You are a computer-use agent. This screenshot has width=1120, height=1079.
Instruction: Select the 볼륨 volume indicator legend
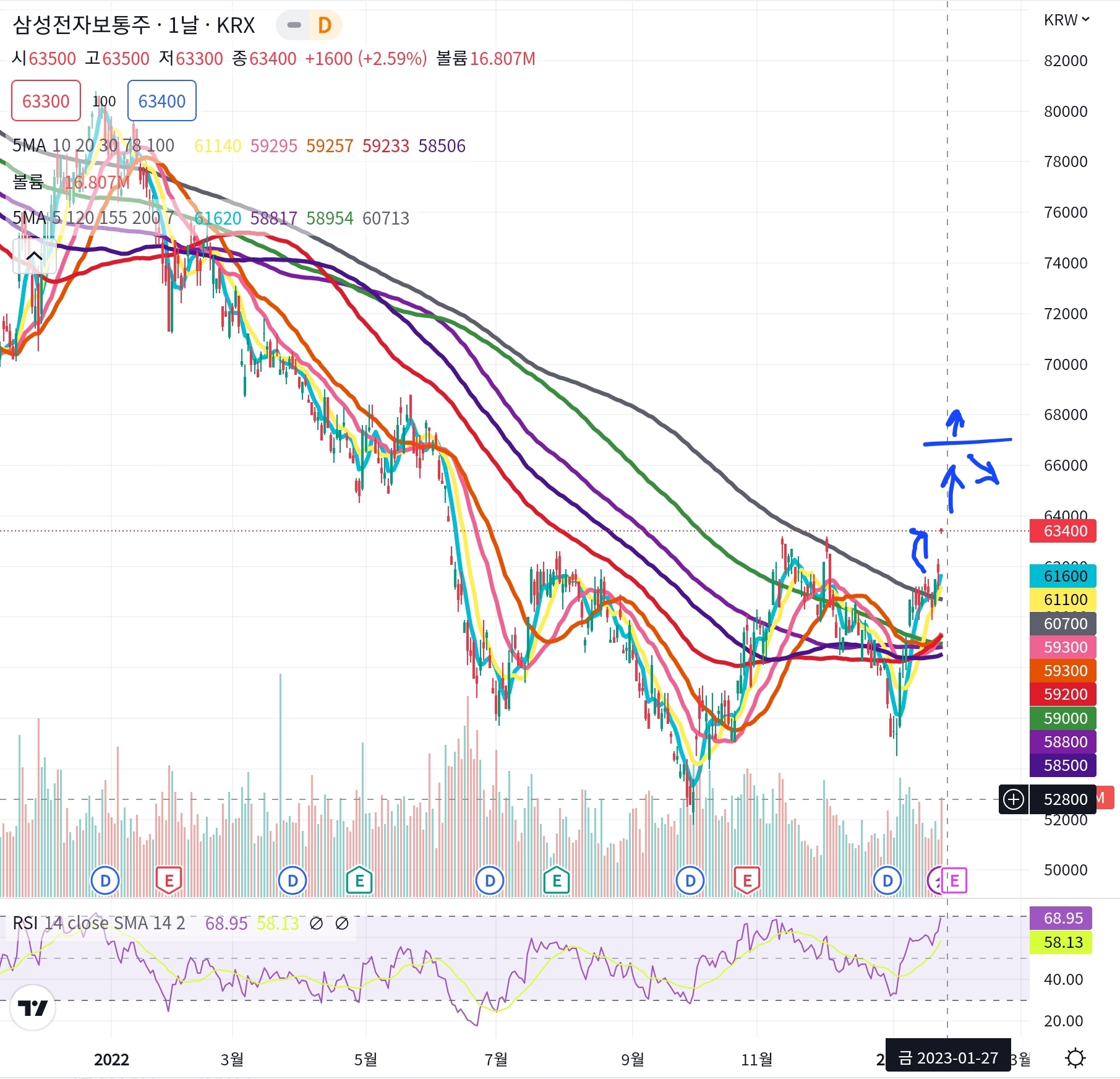click(x=28, y=182)
